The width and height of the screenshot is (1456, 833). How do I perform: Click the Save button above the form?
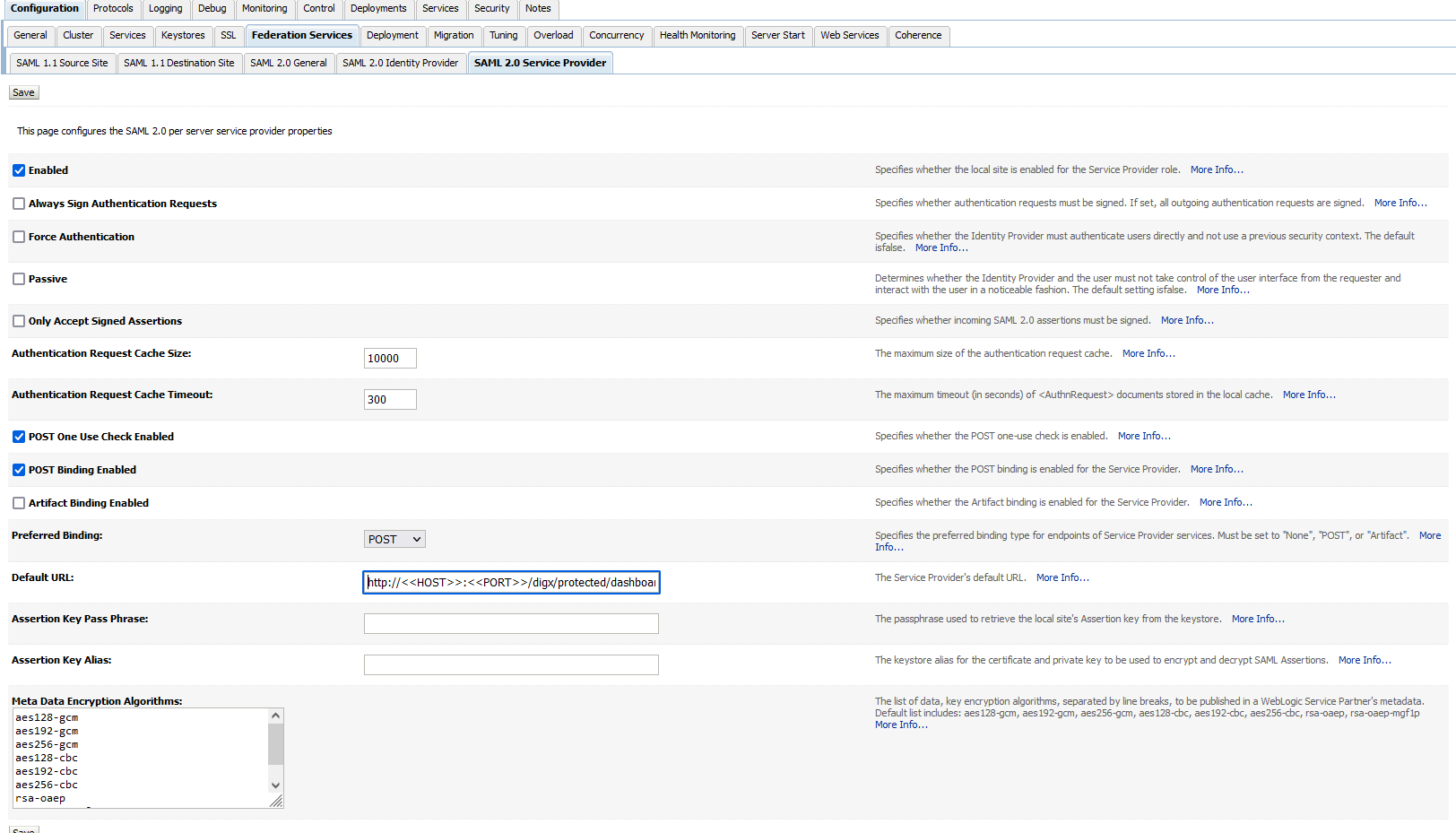[x=24, y=92]
